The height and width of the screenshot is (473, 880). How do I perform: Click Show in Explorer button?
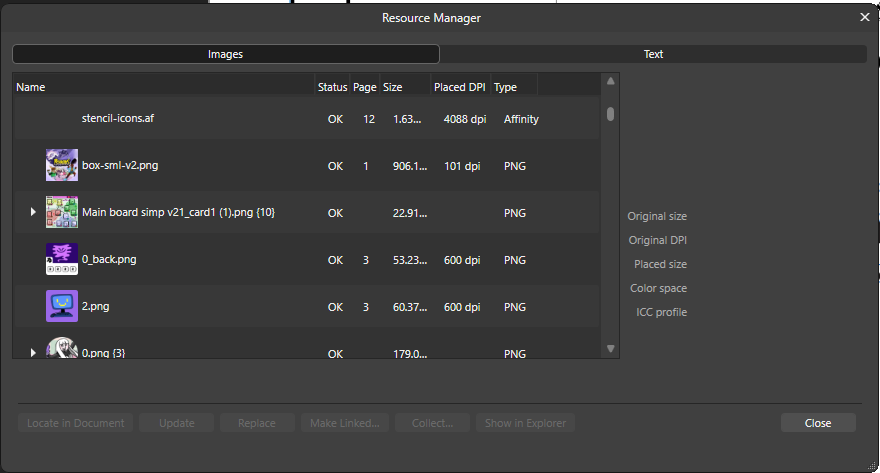coord(525,423)
